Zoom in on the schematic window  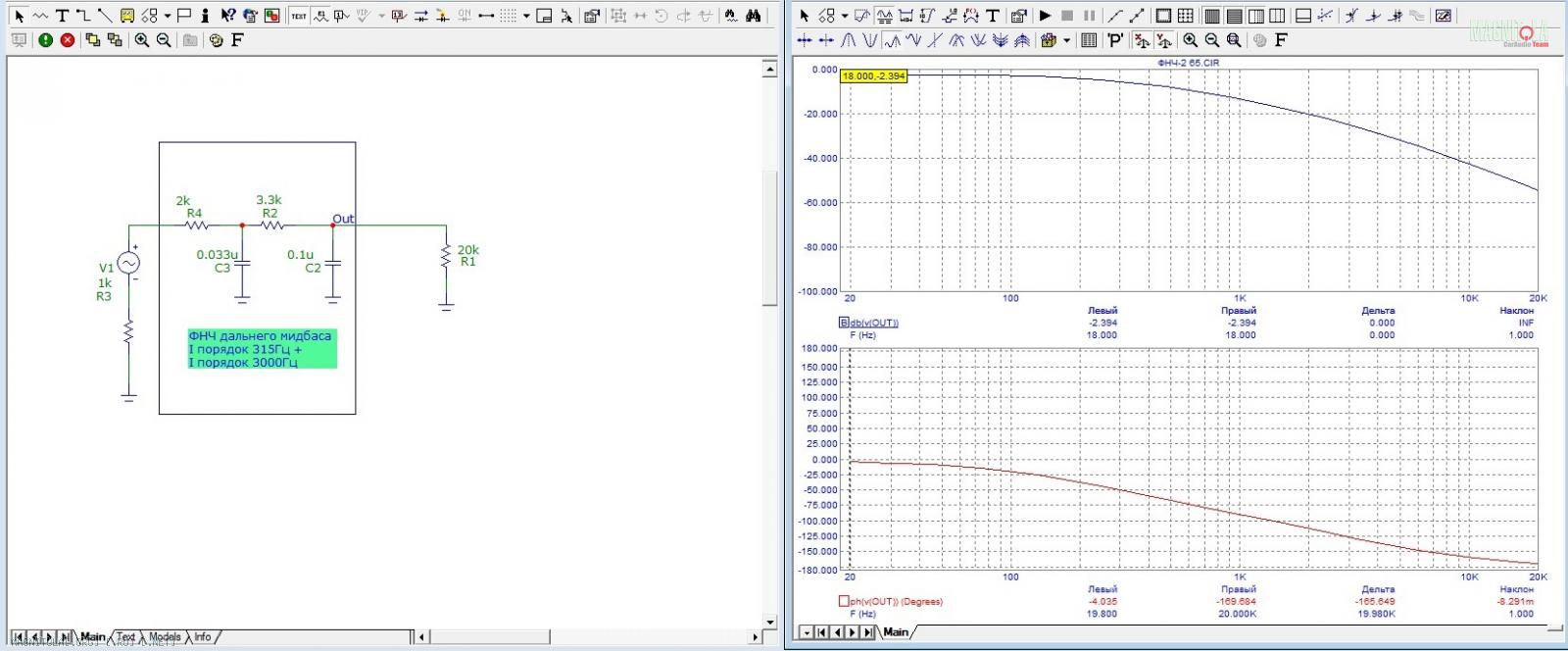point(142,40)
